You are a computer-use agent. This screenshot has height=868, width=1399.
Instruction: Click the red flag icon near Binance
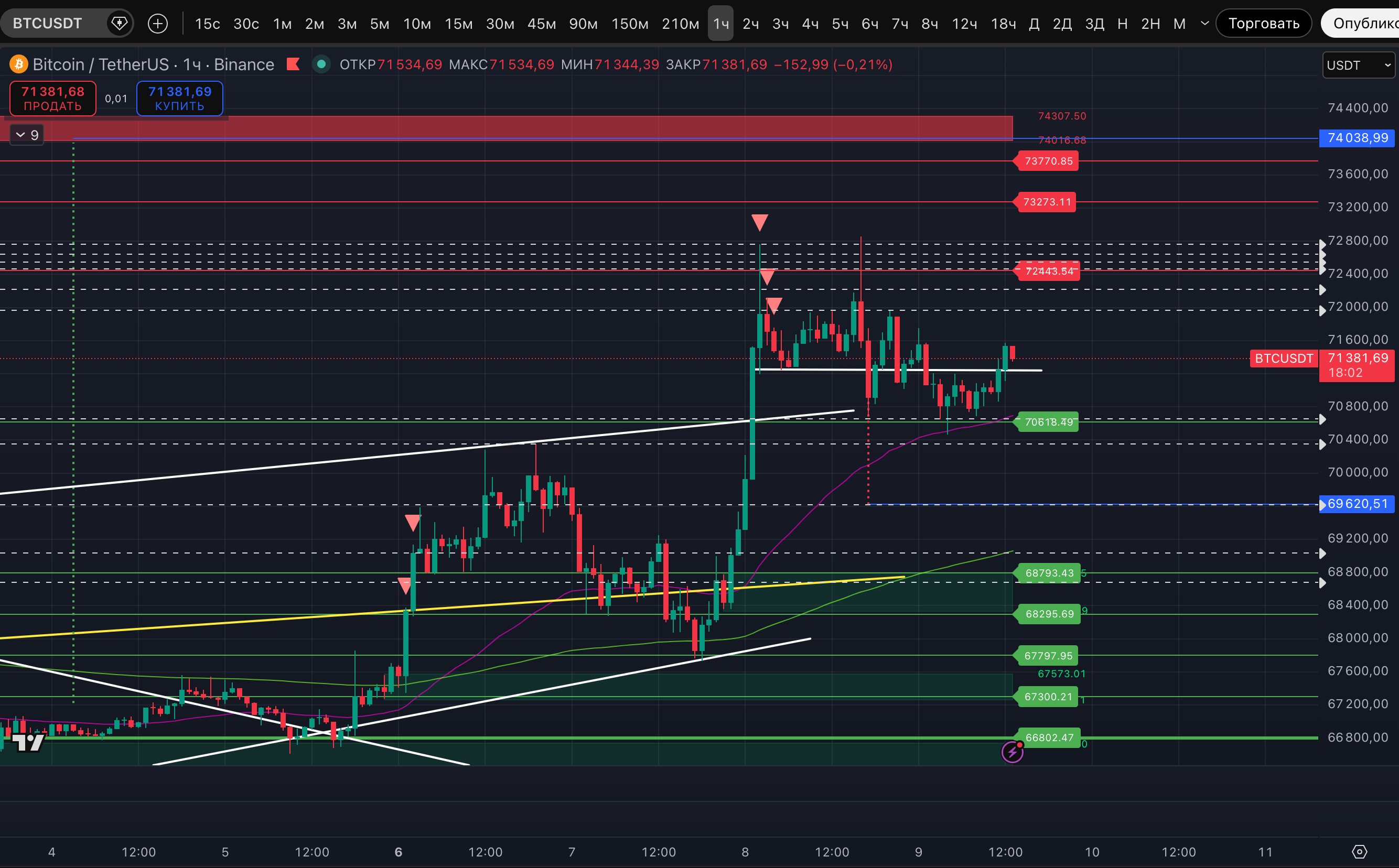tap(293, 64)
